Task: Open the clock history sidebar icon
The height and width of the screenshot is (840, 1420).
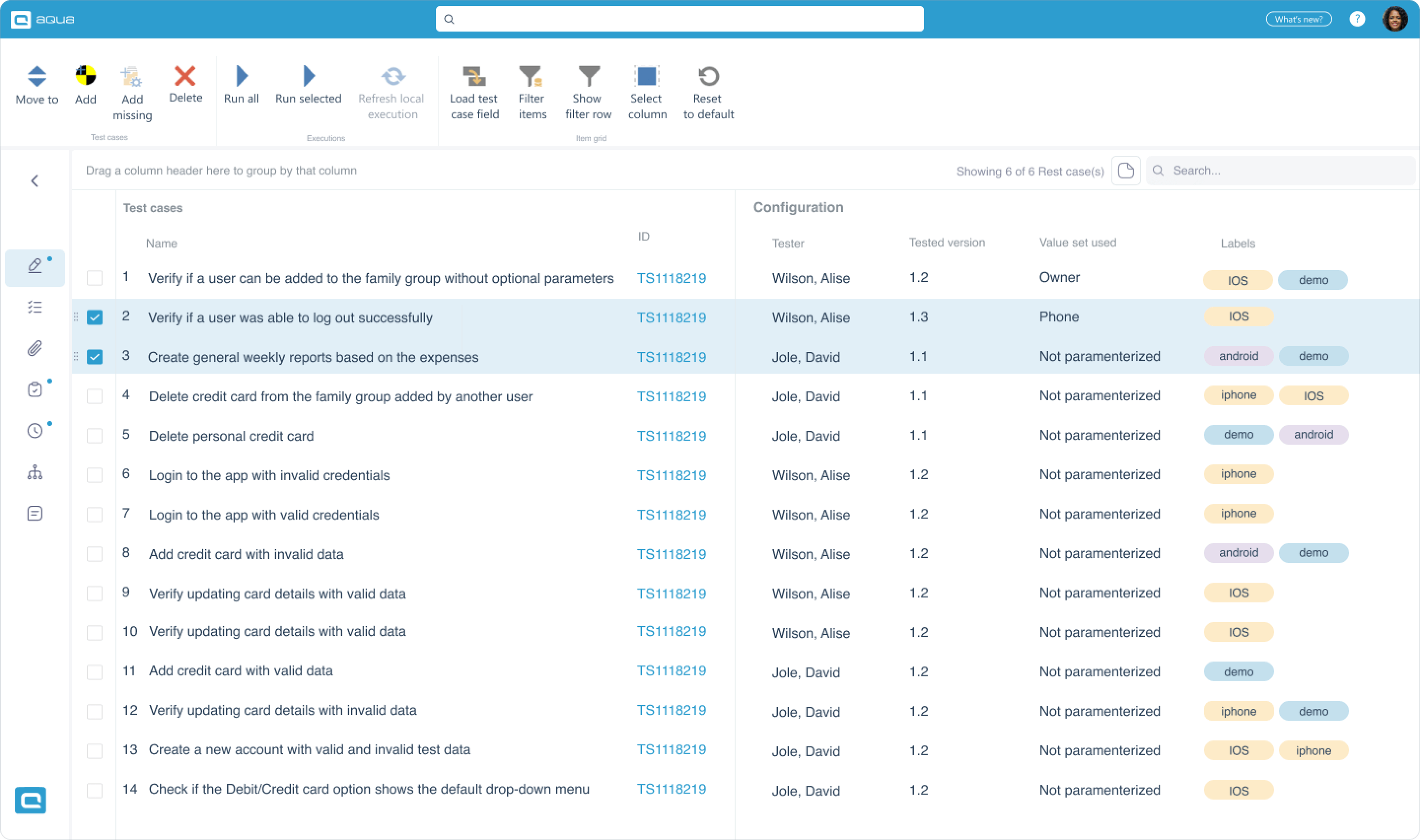Action: pyautogui.click(x=35, y=431)
